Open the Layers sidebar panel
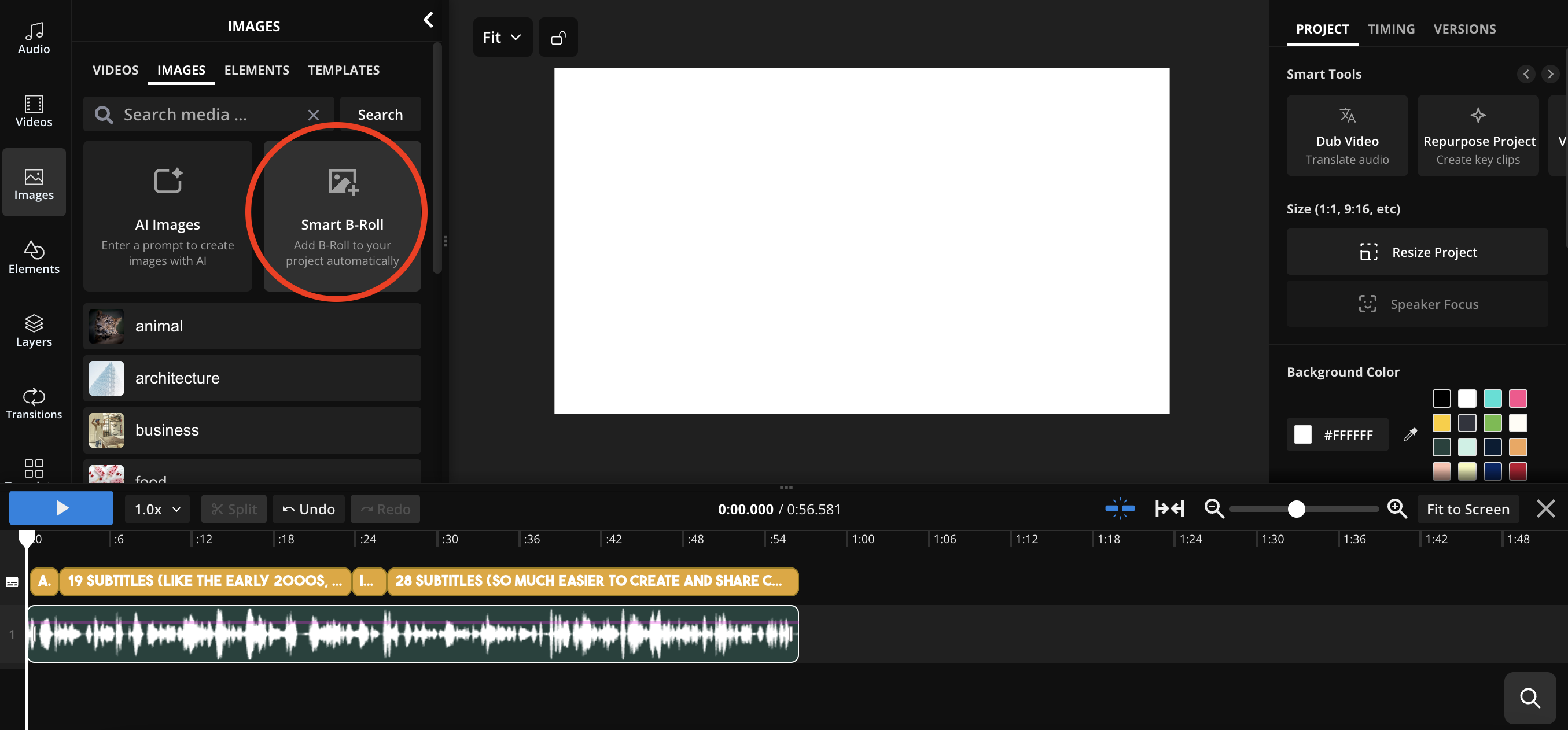The height and width of the screenshot is (730, 1568). [x=34, y=331]
